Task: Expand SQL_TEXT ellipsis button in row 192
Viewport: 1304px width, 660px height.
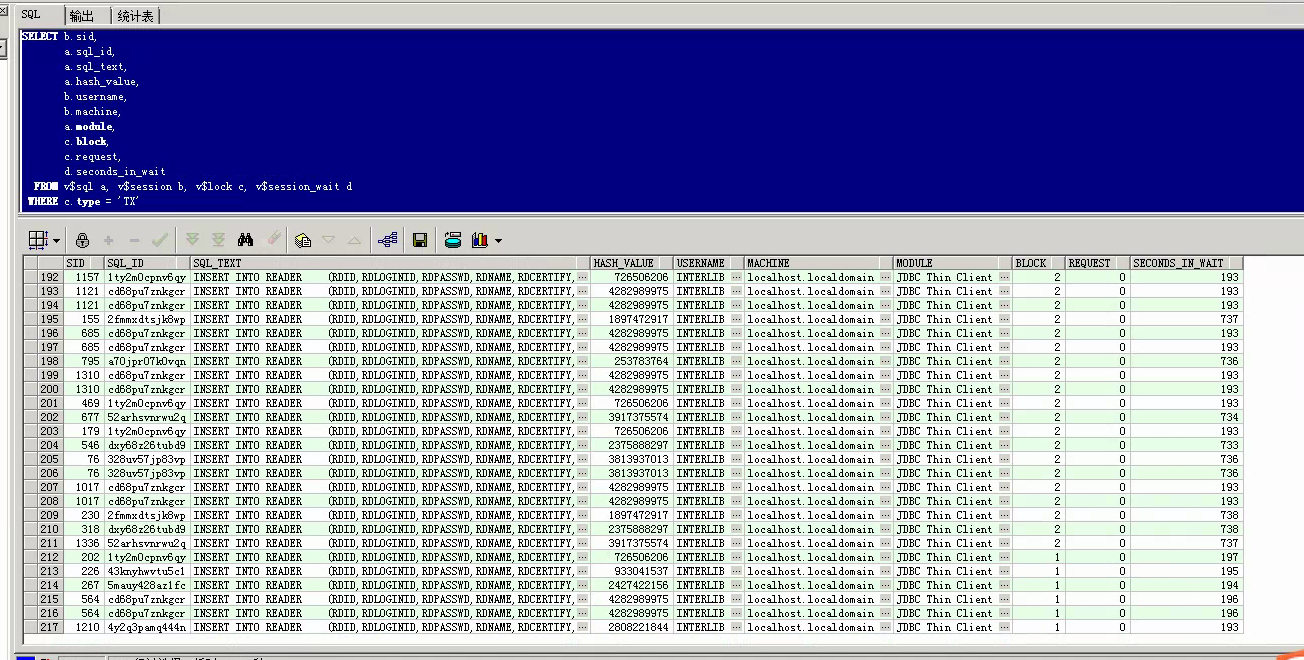Action: click(x=583, y=277)
